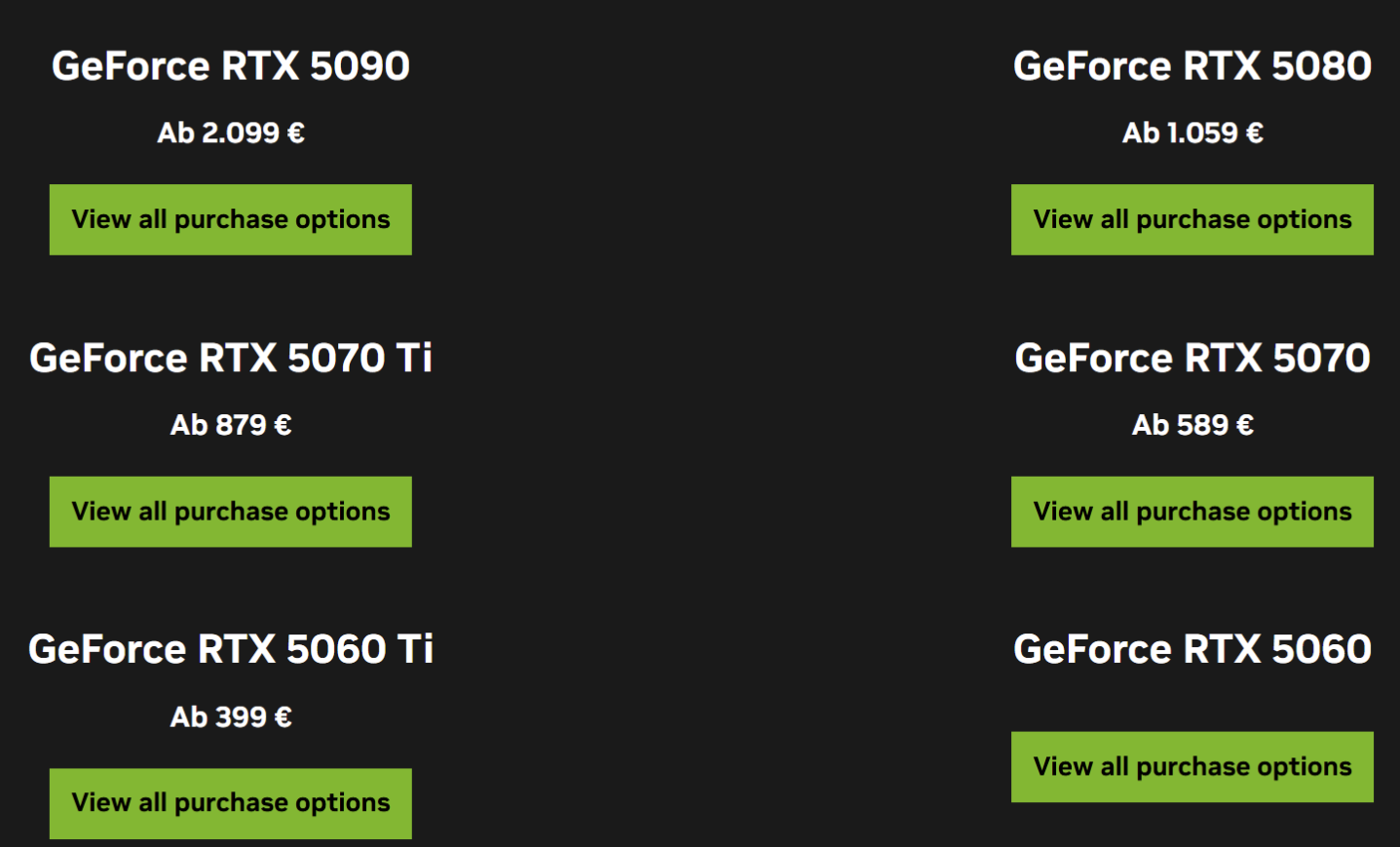
Task: Click the GeForce RTX 5060 Ti heading
Action: click(231, 649)
